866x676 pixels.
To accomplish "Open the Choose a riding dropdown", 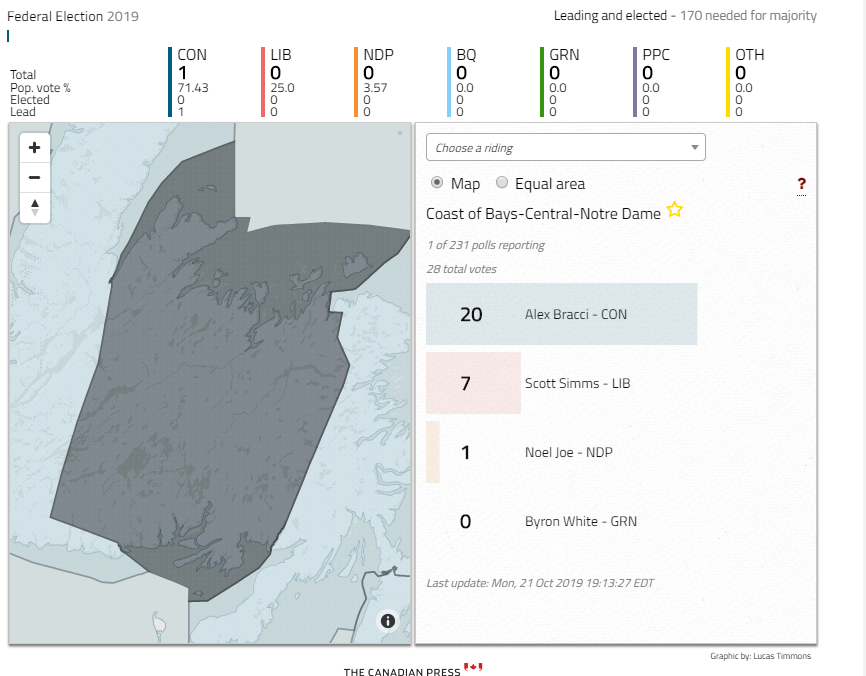I will [566, 147].
